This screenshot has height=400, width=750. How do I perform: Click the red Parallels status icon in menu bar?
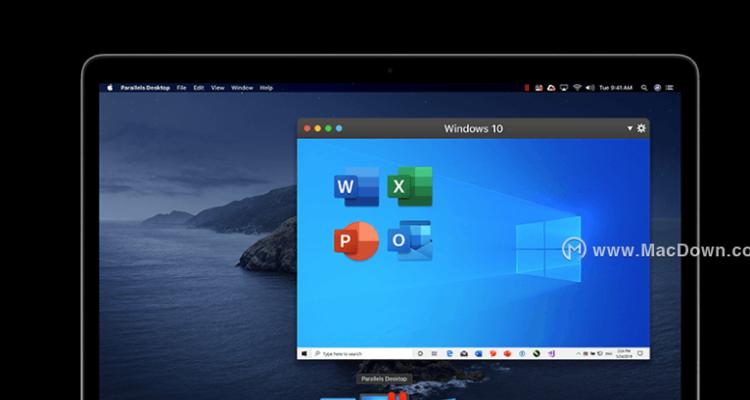pos(527,88)
